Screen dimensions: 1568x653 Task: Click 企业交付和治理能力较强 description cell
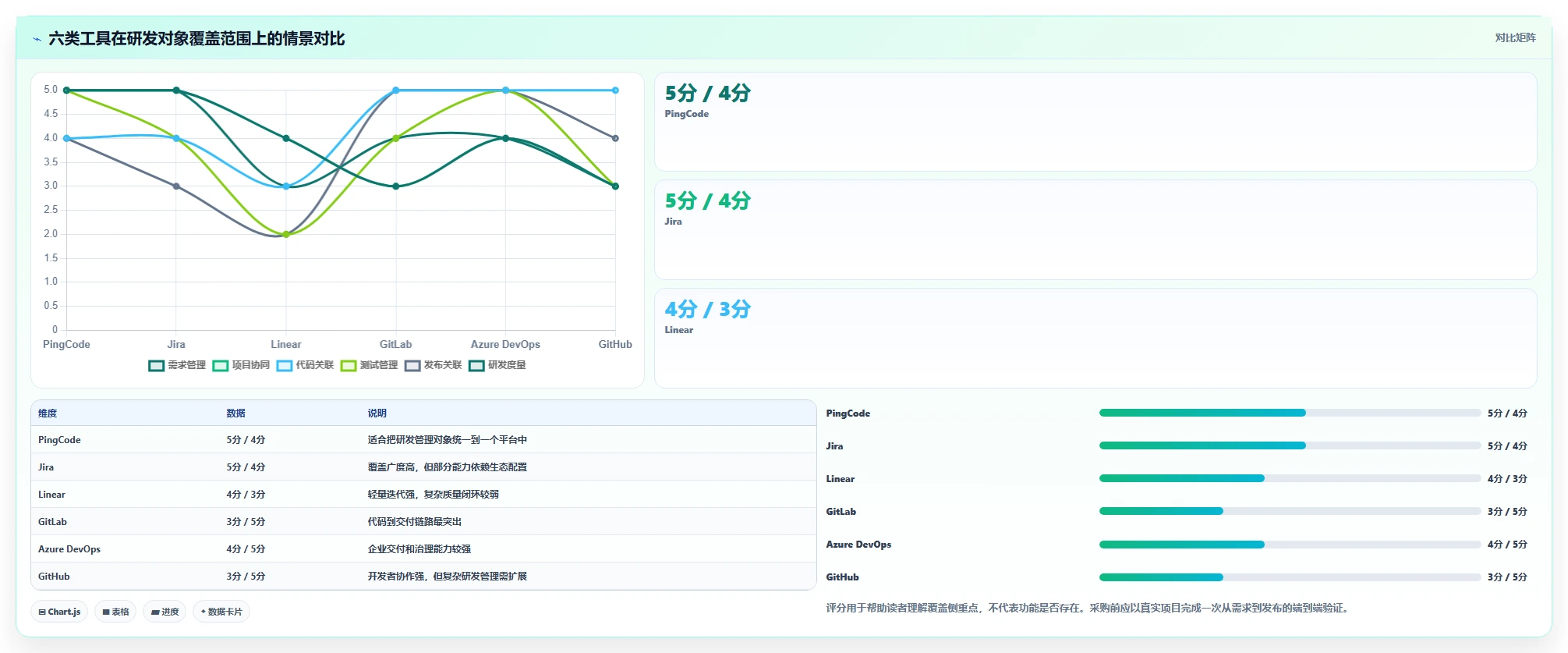point(419,549)
